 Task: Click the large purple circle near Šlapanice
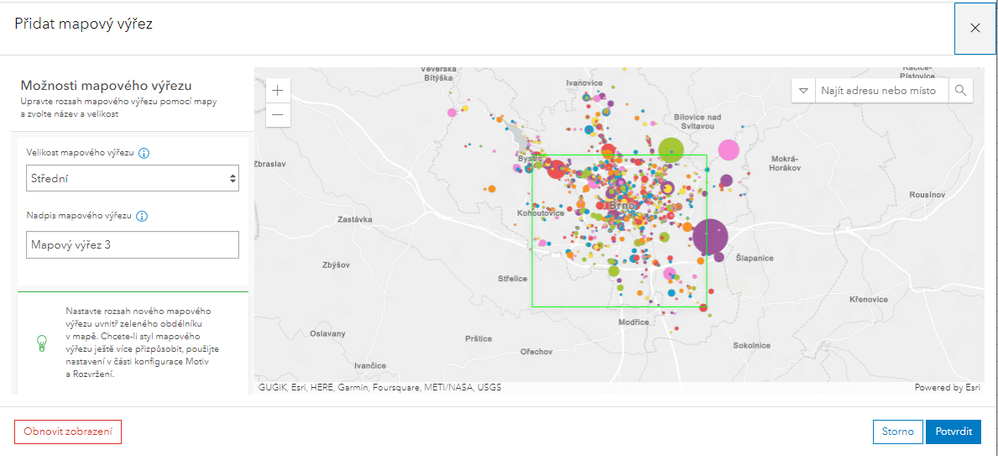(x=710, y=236)
